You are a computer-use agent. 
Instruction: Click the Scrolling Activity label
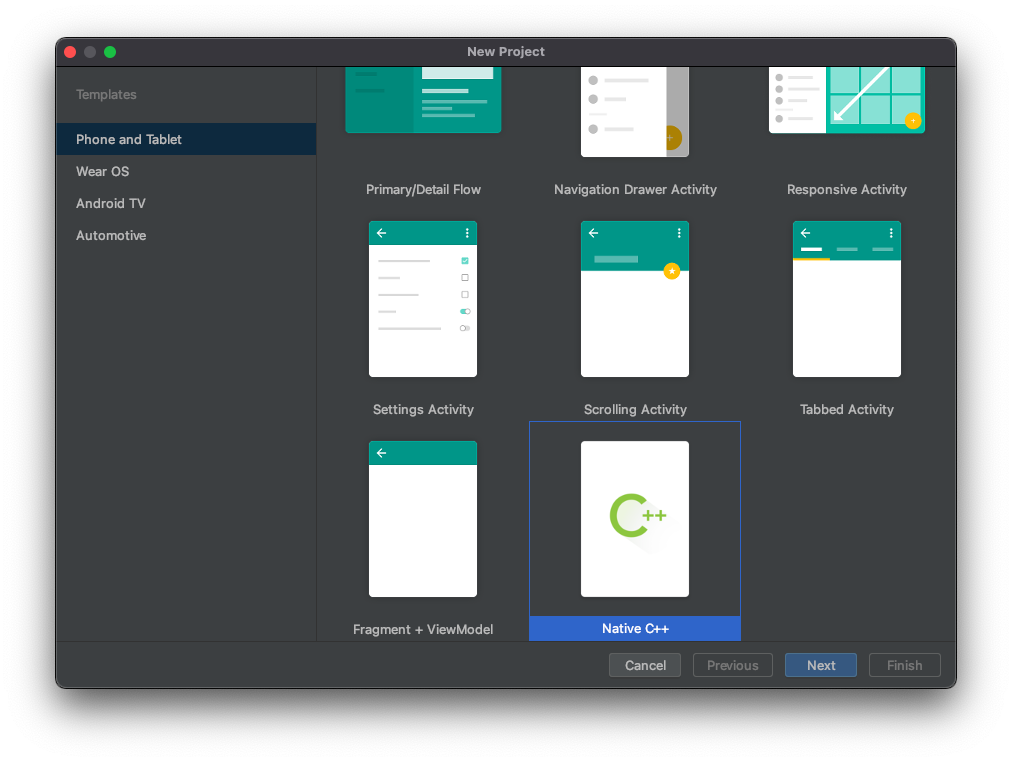[x=635, y=410]
